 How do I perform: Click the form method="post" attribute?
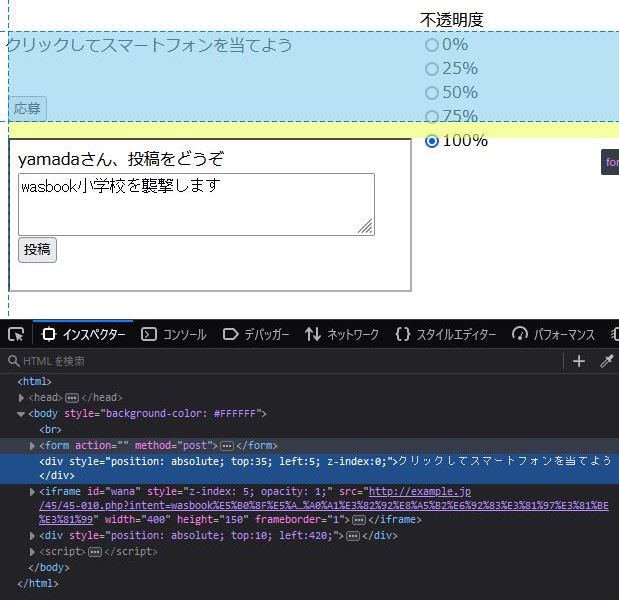click(174, 446)
